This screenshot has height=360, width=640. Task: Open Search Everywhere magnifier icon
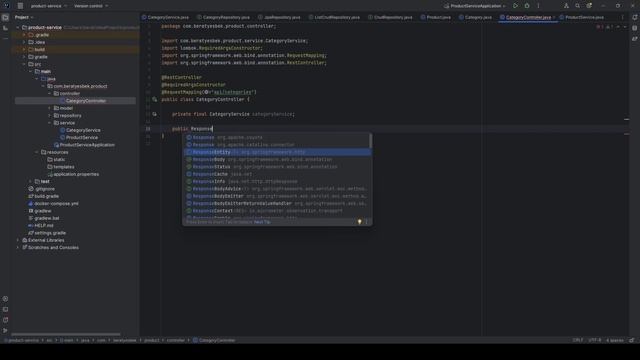coord(578,6)
